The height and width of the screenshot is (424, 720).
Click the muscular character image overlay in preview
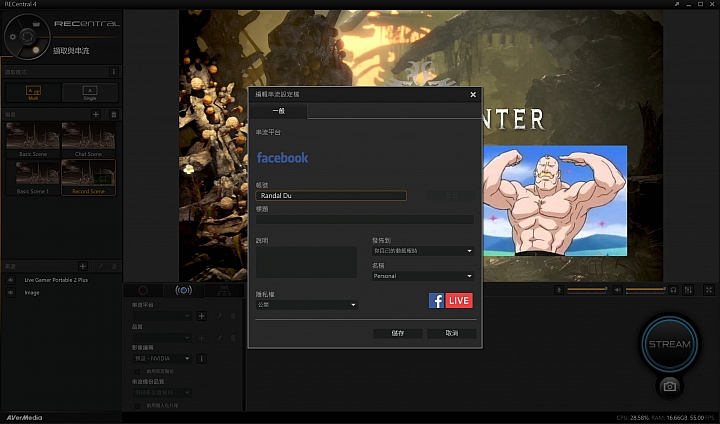(555, 201)
